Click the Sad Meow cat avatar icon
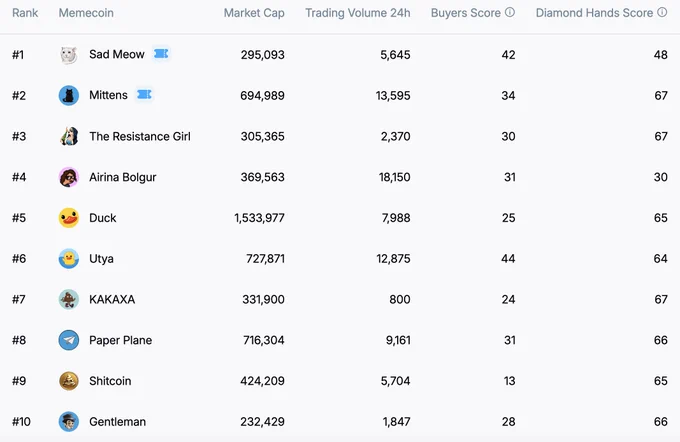This screenshot has width=680, height=442. (x=69, y=55)
